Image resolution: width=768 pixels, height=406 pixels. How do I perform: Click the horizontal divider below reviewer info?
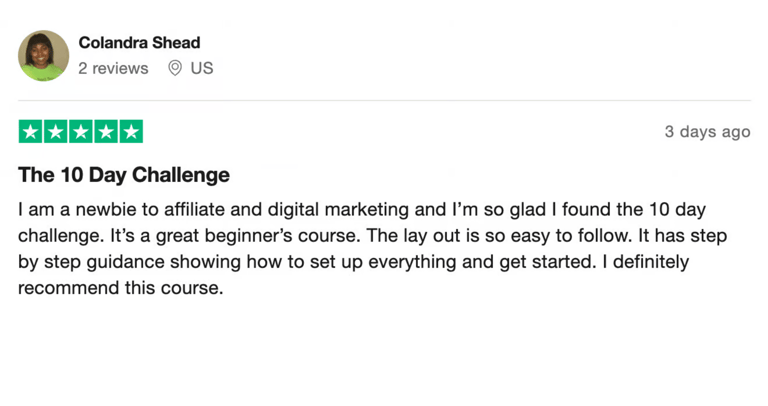point(384,100)
